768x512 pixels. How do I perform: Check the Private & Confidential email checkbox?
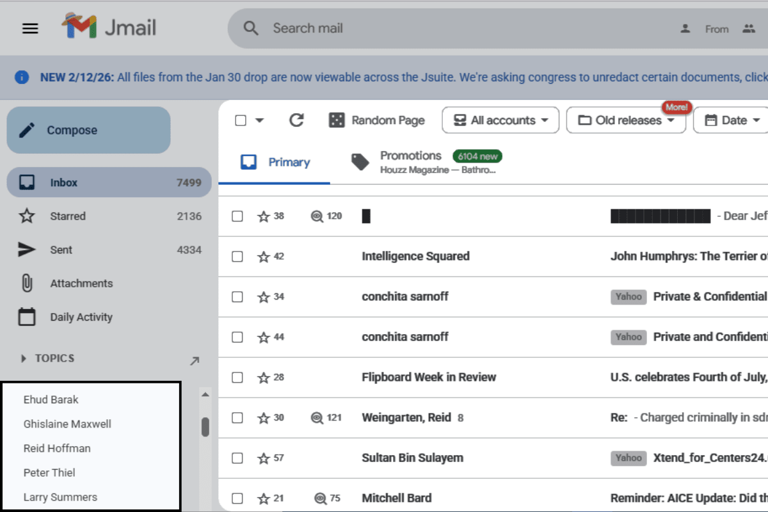tap(237, 297)
